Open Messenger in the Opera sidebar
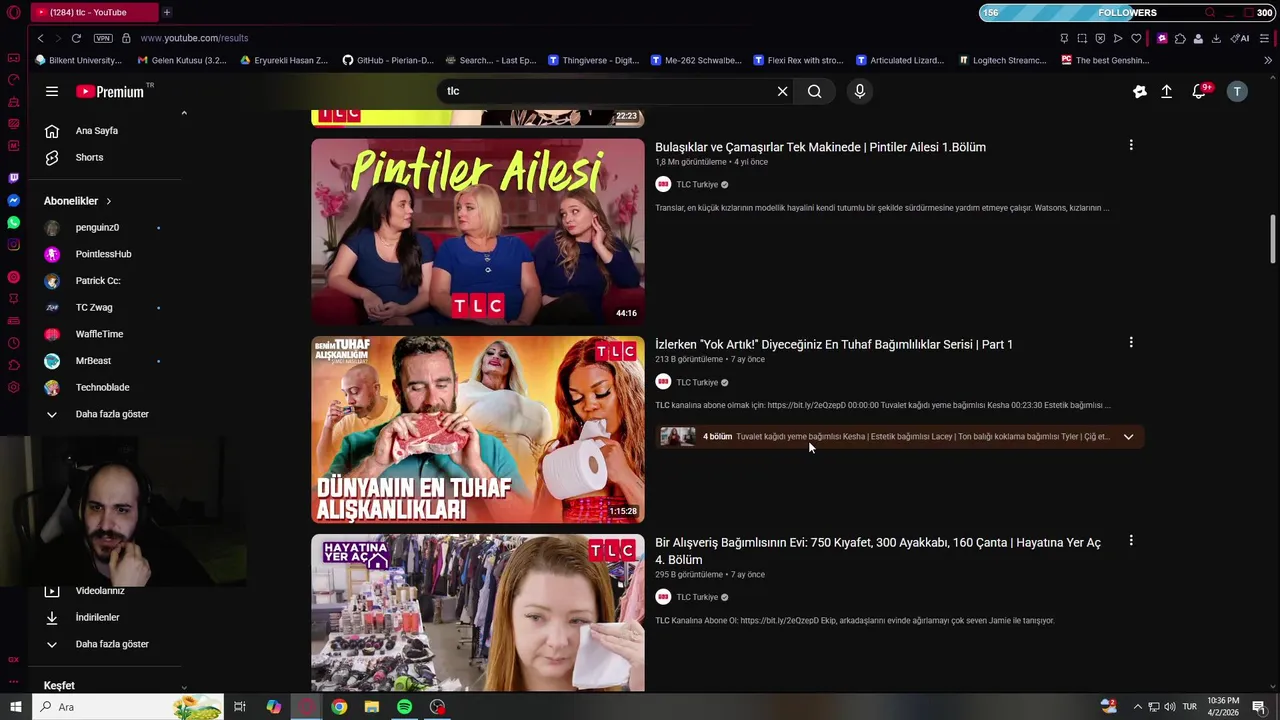The image size is (1280, 720). pos(13,200)
